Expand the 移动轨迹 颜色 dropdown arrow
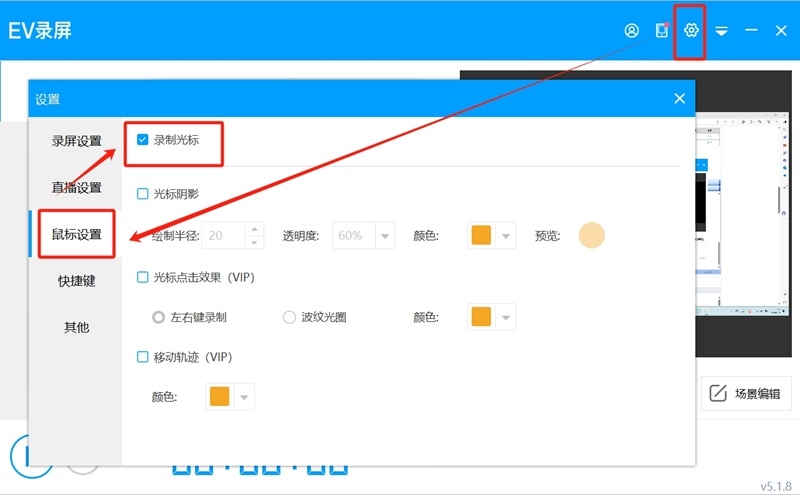The width and height of the screenshot is (800, 495). click(x=244, y=397)
